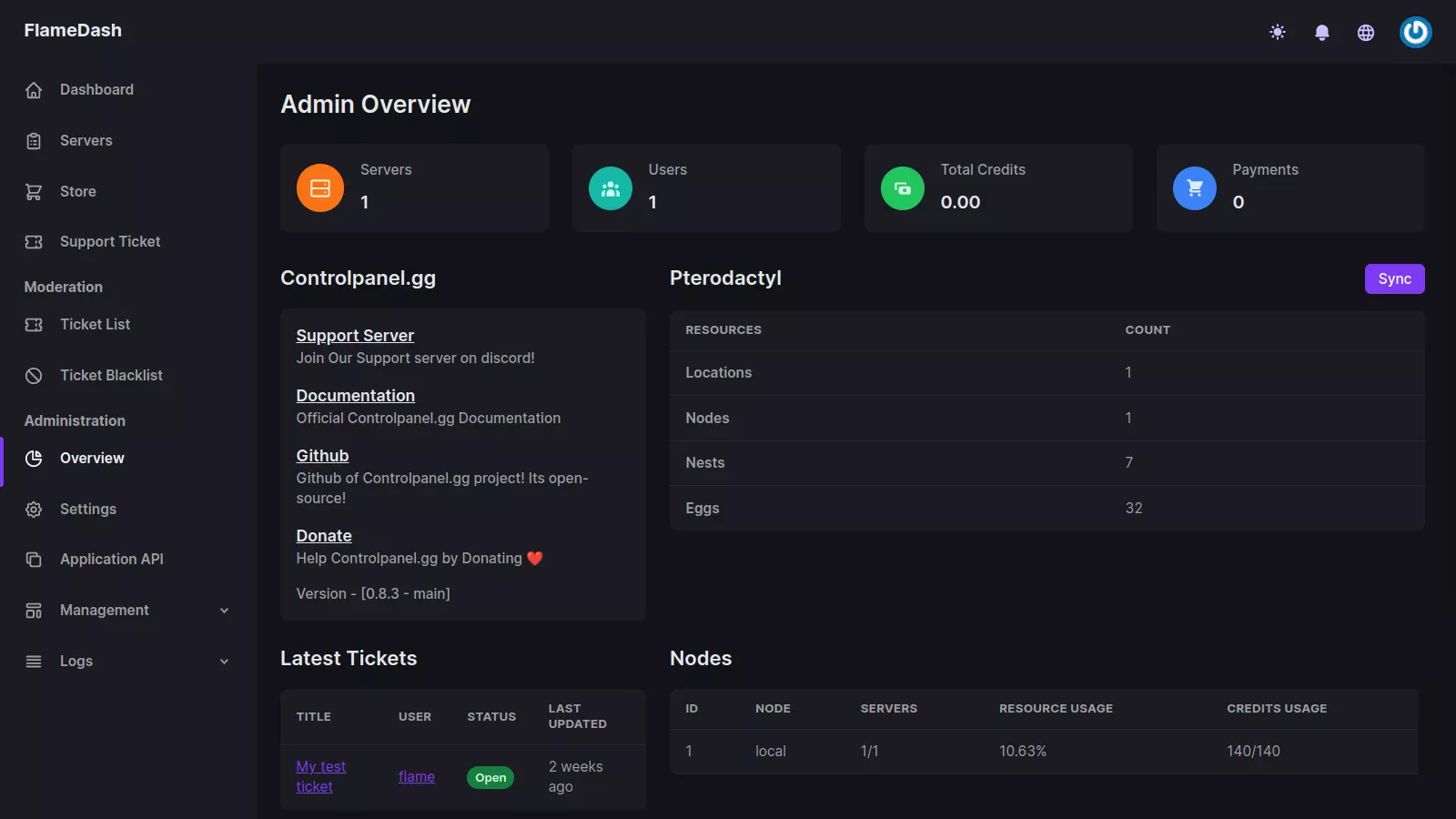Click the green Open status badge

pyautogui.click(x=490, y=778)
